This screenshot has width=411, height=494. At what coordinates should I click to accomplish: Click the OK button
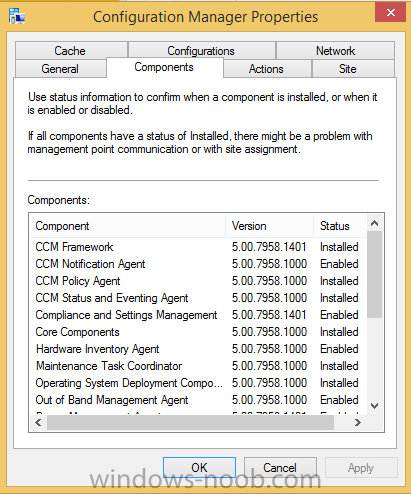[x=199, y=467]
